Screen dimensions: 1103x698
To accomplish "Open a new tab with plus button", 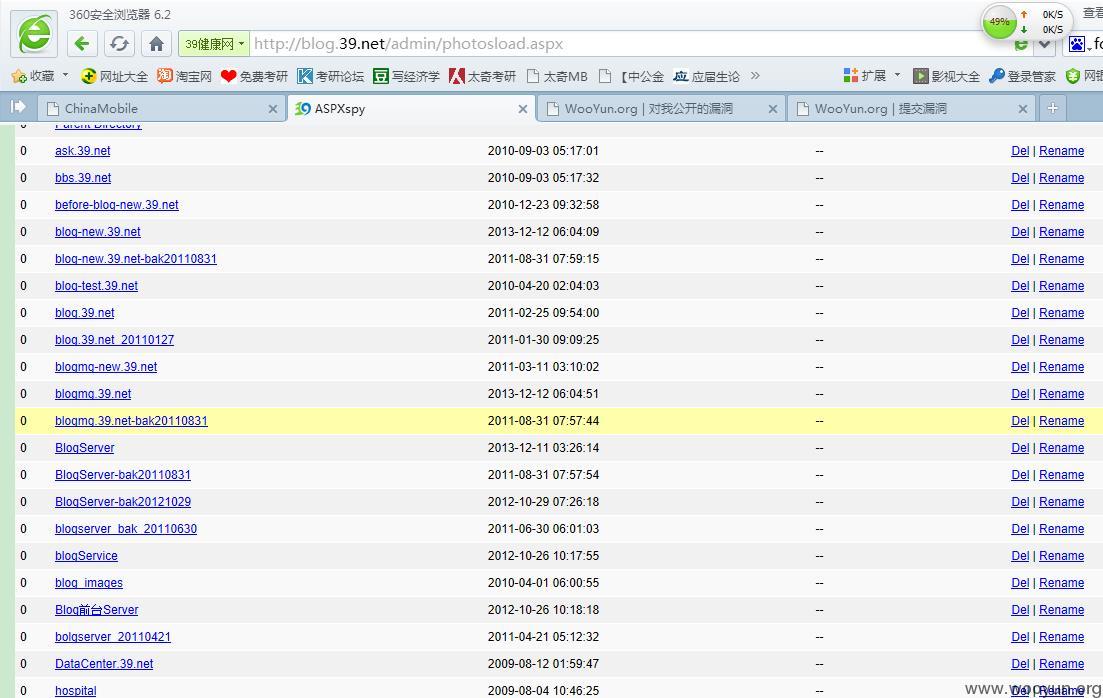I will click(x=1052, y=108).
